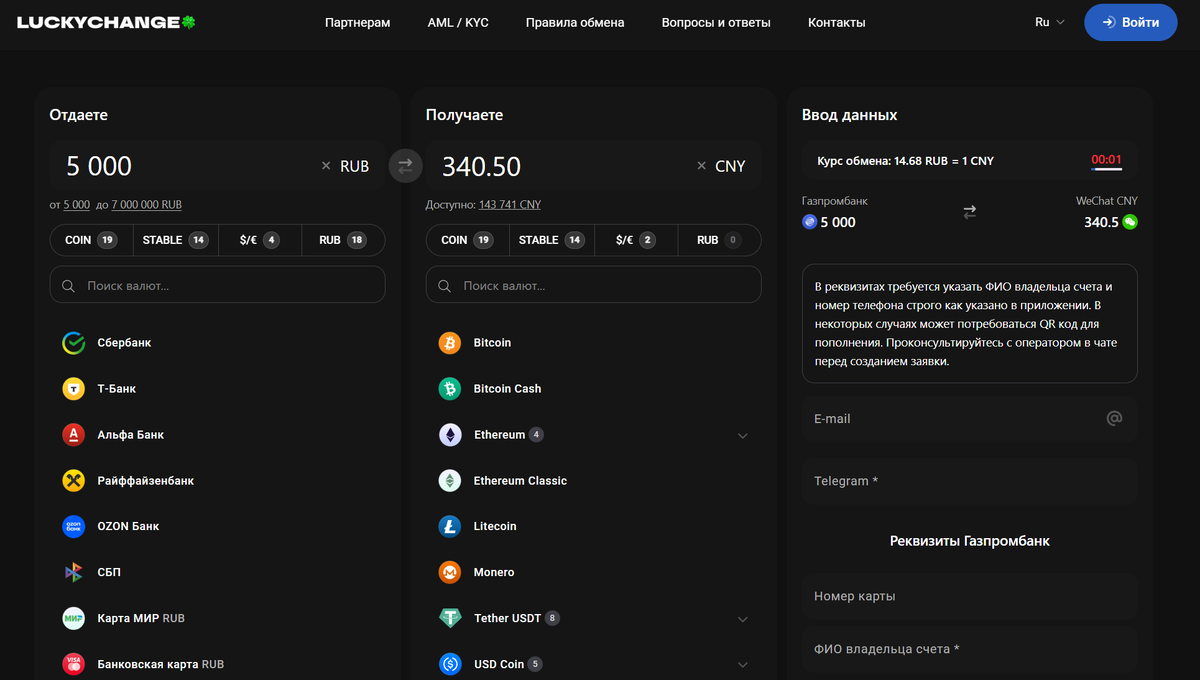Click currency search in Отдаете panel
1200x680 pixels.
pos(217,285)
